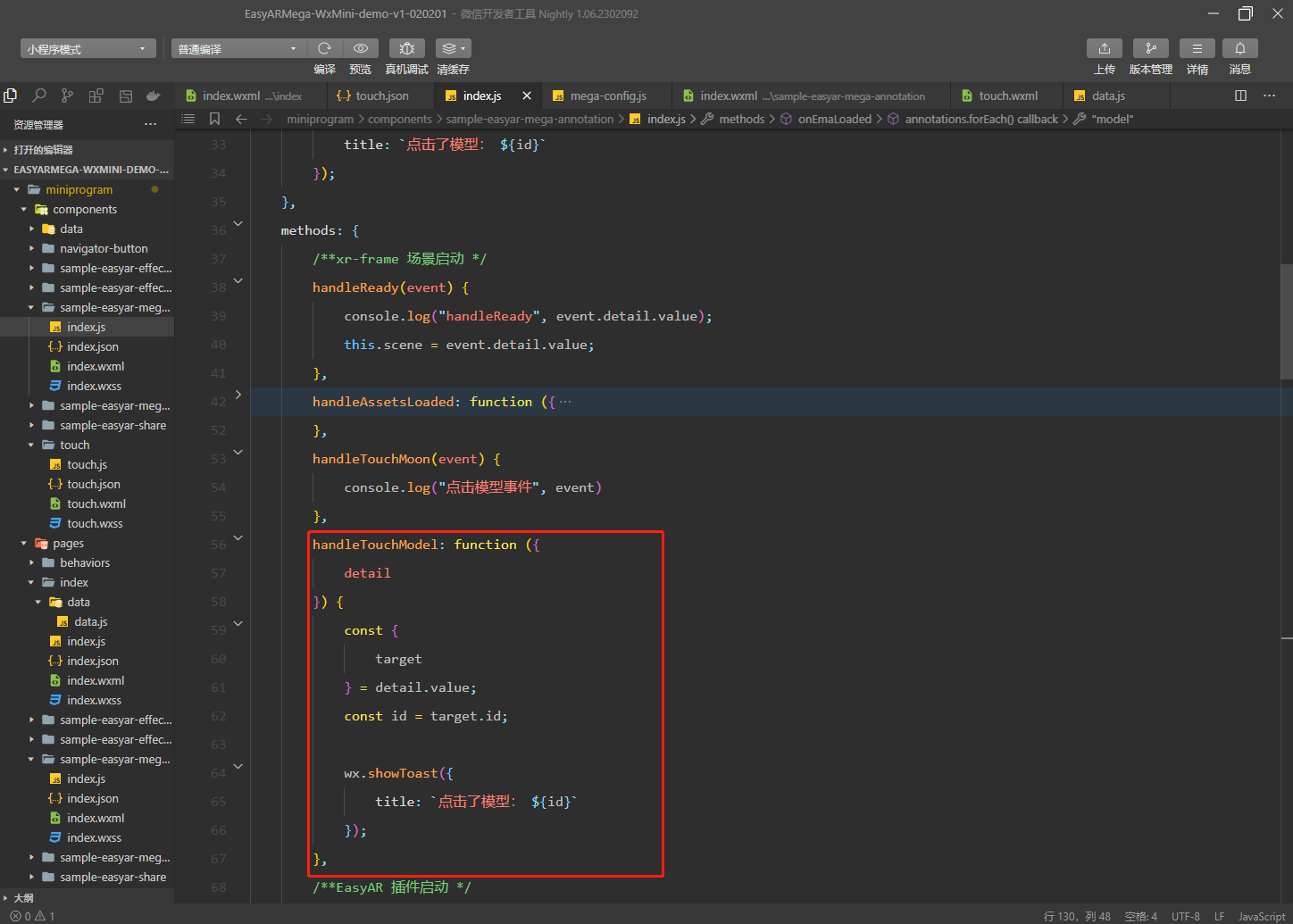This screenshot has width=1293, height=924.
Task: Click breadcrumb item onEmaLoaded
Action: coord(834,119)
